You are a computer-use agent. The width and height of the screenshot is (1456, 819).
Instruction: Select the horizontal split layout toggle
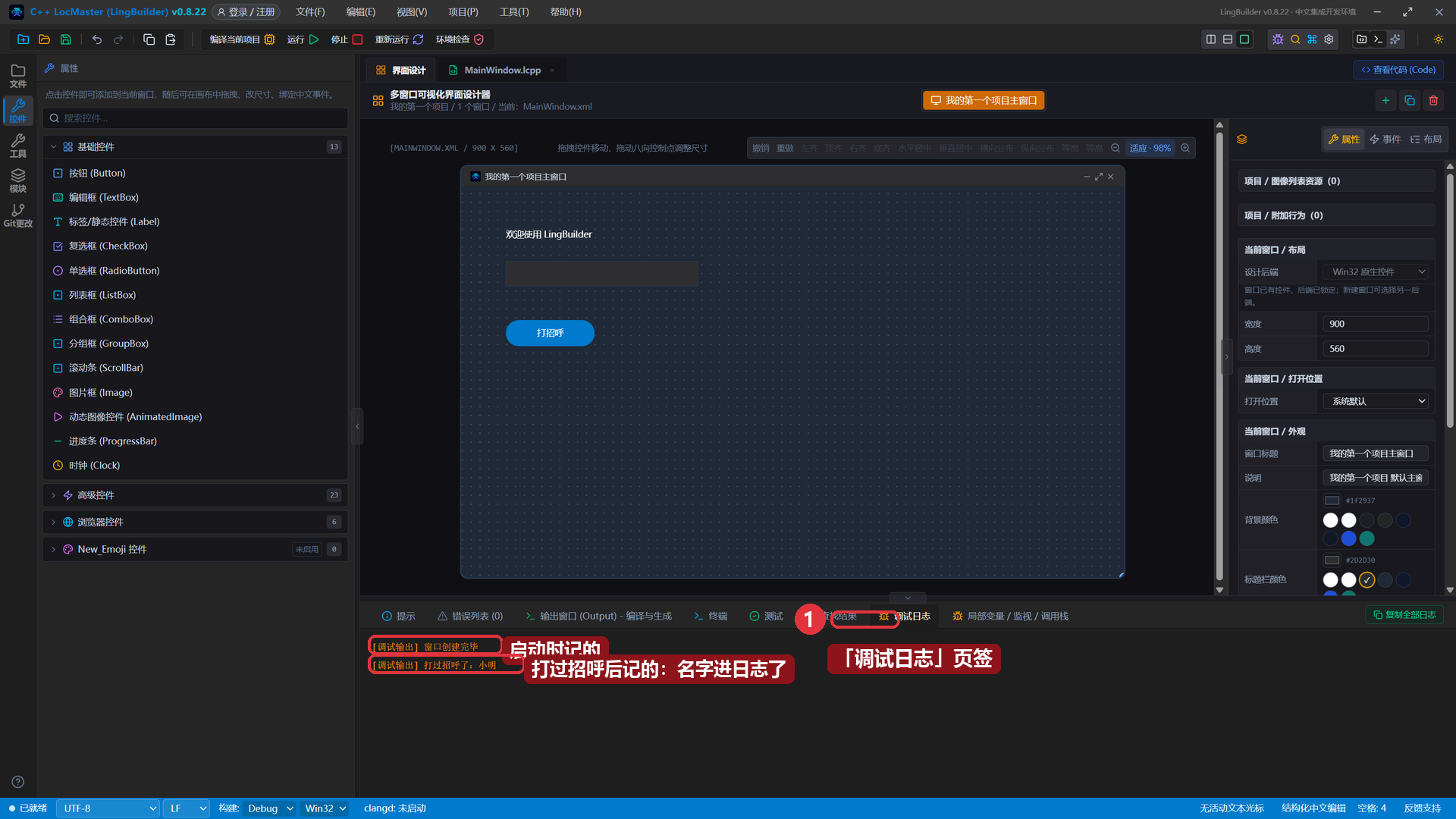1228,39
